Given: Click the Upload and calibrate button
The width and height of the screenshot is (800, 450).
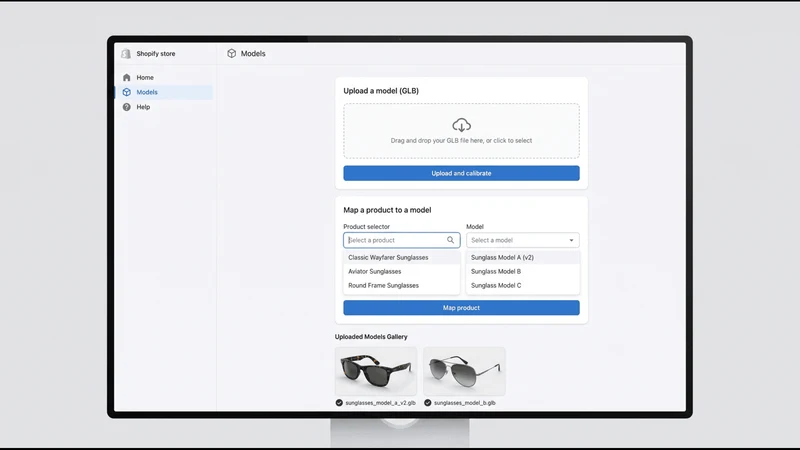Looking at the screenshot, I should click(x=461, y=173).
